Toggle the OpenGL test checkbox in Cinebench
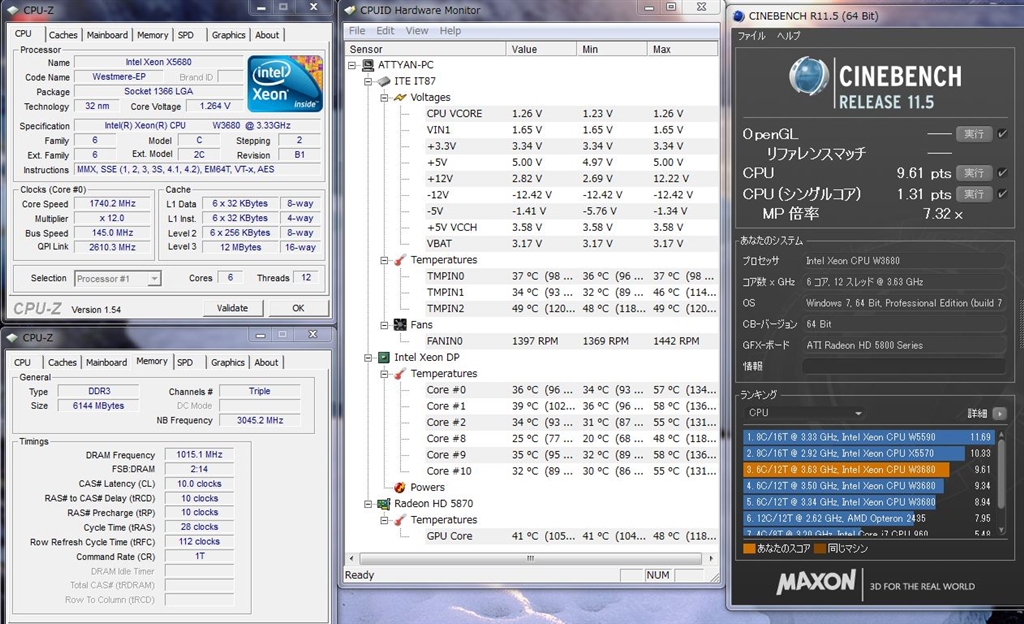The width and height of the screenshot is (1024, 624). [x=1002, y=133]
